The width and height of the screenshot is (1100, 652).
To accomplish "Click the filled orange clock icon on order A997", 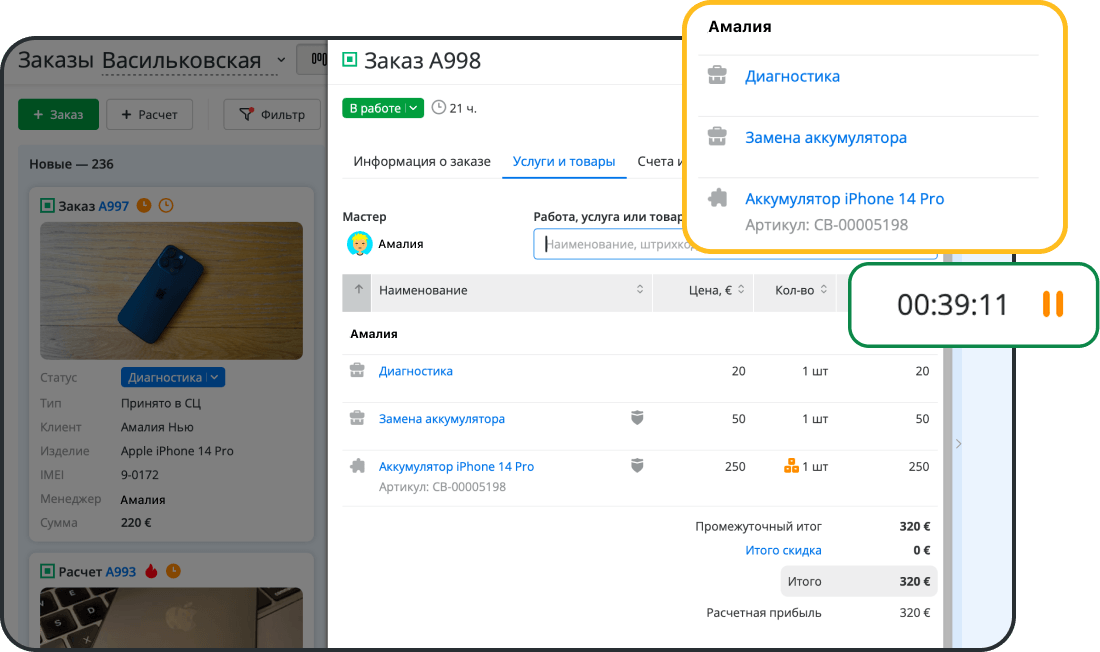I will 144,206.
